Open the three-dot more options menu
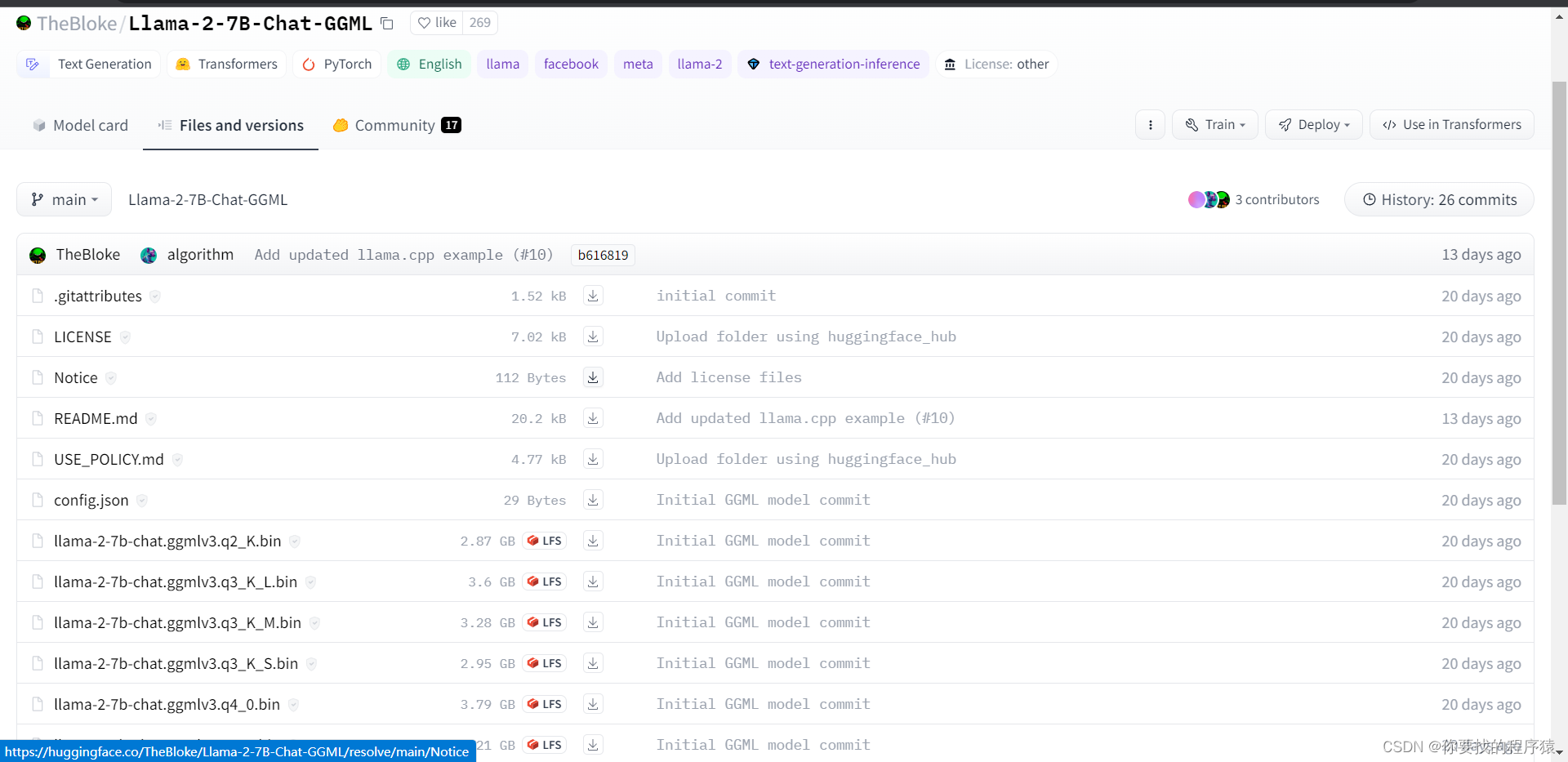The image size is (1568, 762). (x=1150, y=125)
